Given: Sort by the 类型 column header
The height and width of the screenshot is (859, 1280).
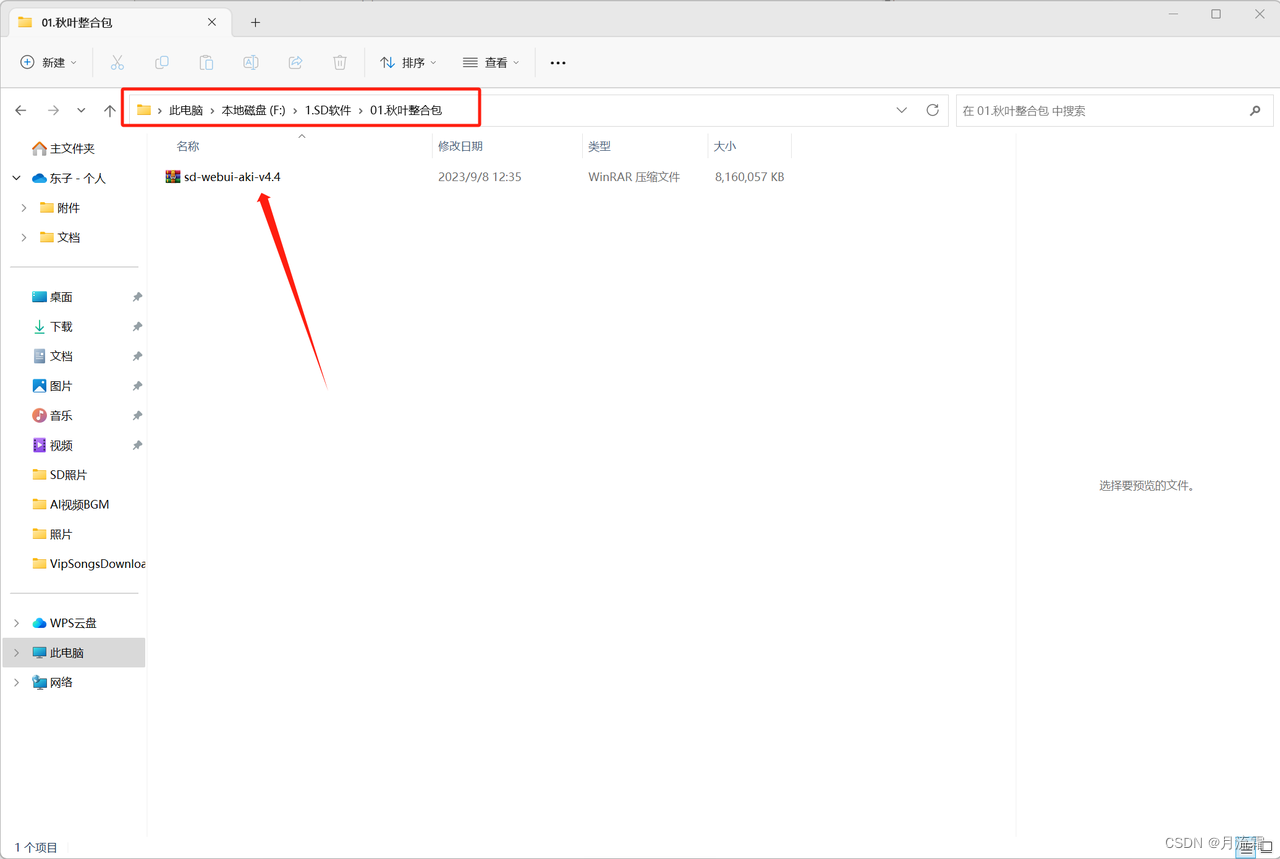Looking at the screenshot, I should click(x=599, y=146).
